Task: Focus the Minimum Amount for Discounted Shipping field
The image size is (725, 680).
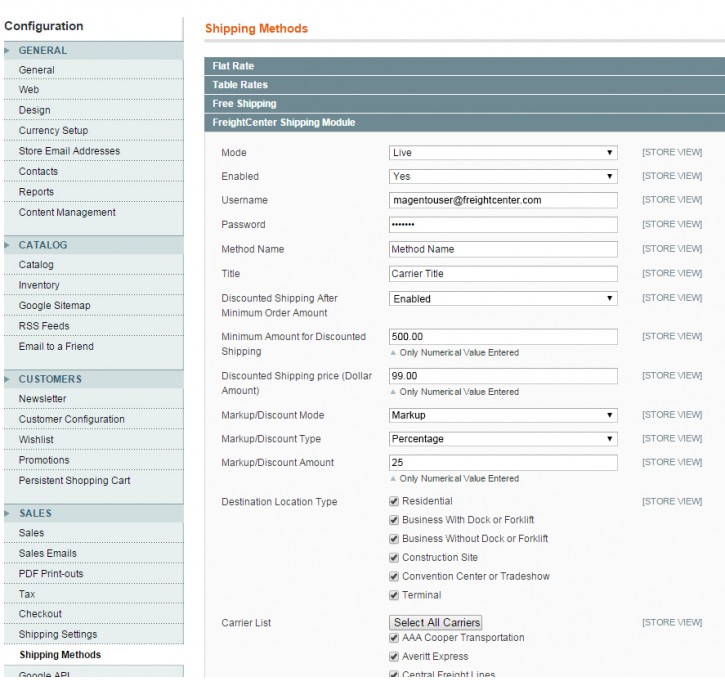Action: [503, 337]
